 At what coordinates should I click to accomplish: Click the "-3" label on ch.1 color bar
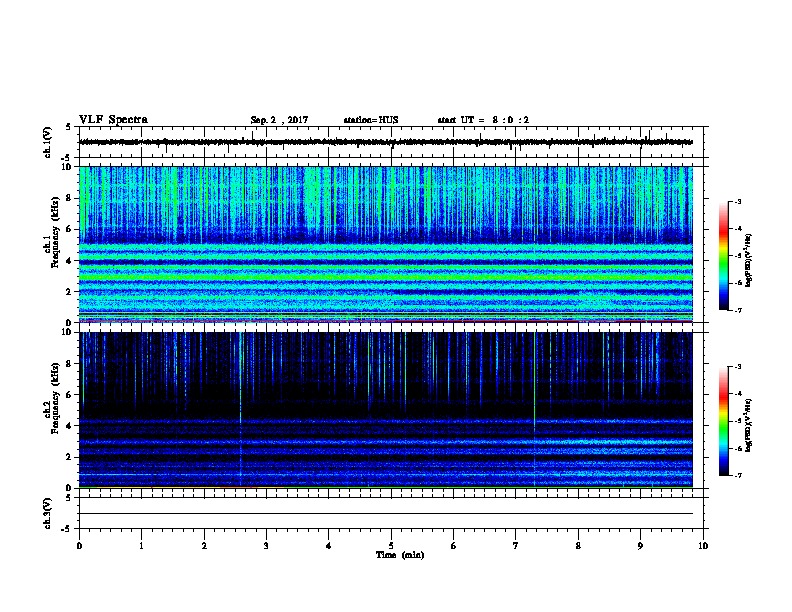[737, 202]
